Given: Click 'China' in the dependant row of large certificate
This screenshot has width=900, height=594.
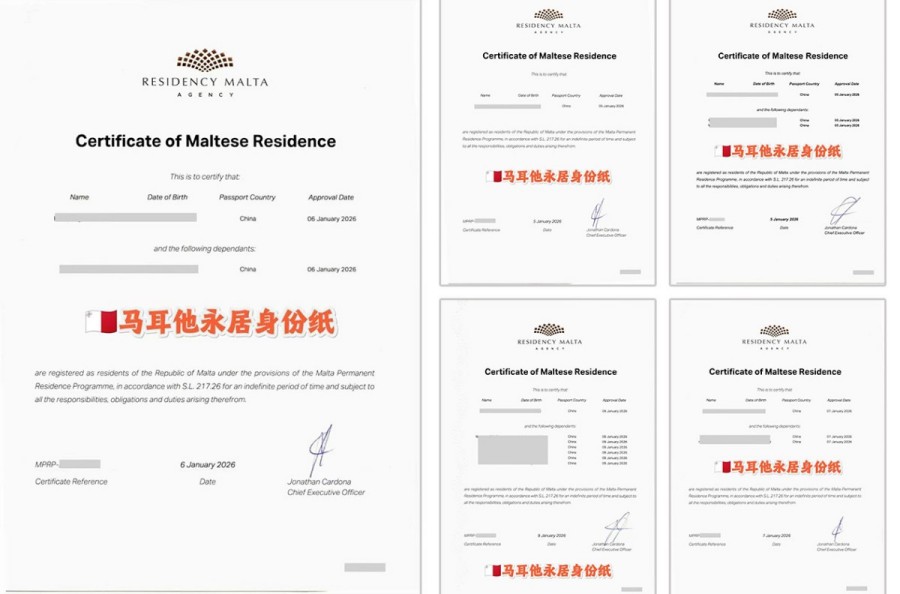Looking at the screenshot, I should tap(248, 269).
